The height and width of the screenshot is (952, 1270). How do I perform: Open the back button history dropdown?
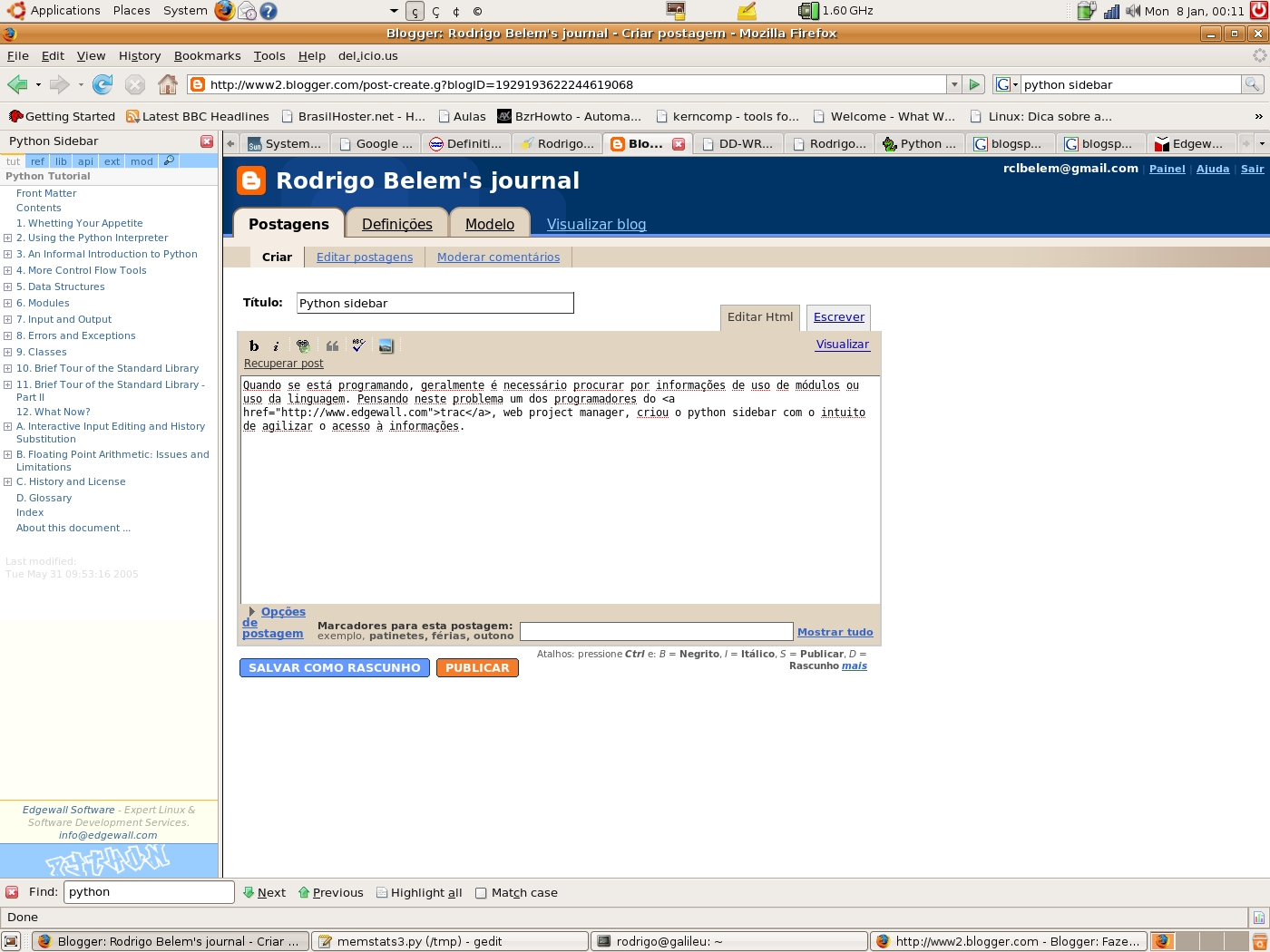38,84
